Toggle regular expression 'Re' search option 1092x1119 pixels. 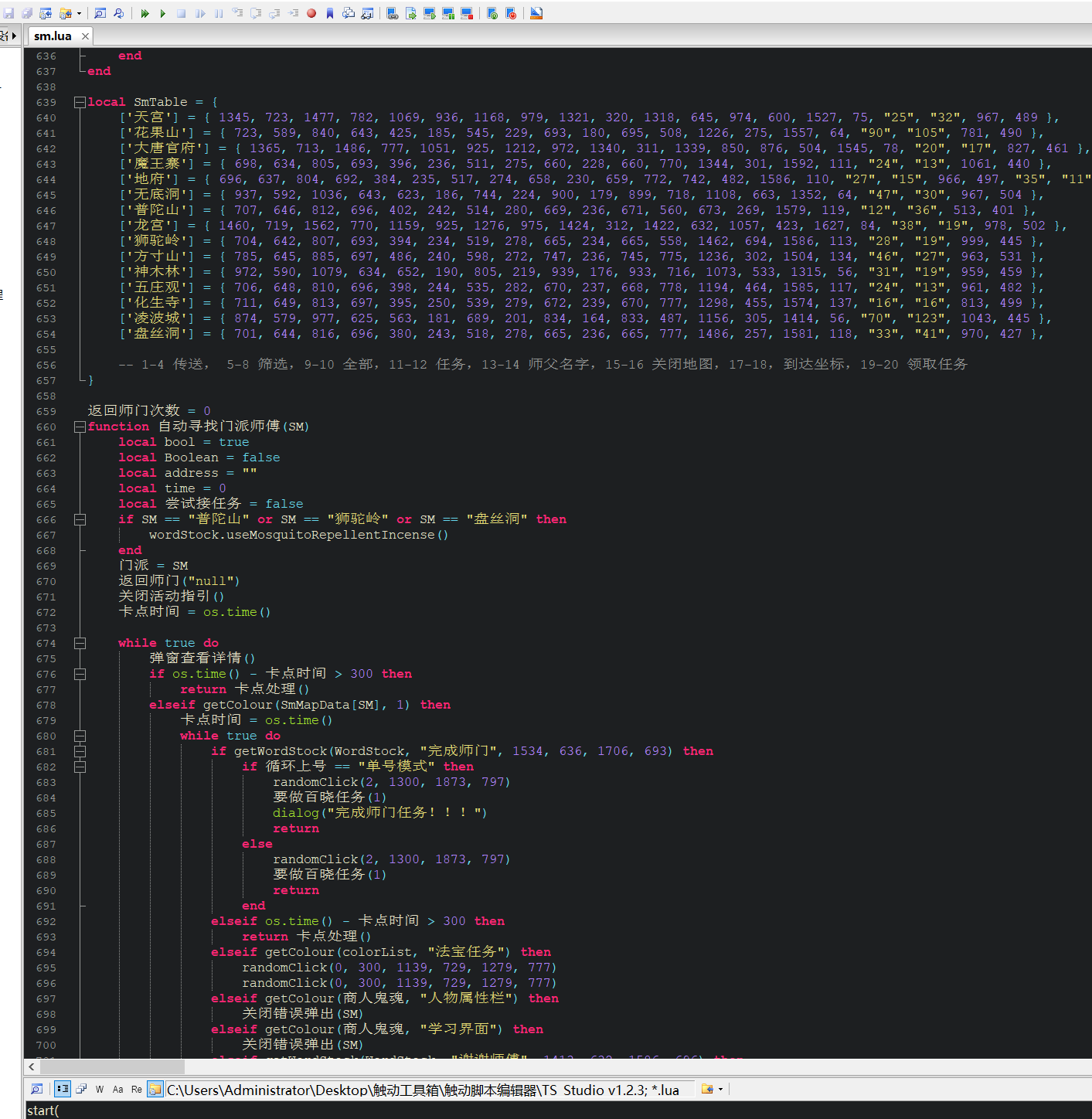coord(136,1090)
